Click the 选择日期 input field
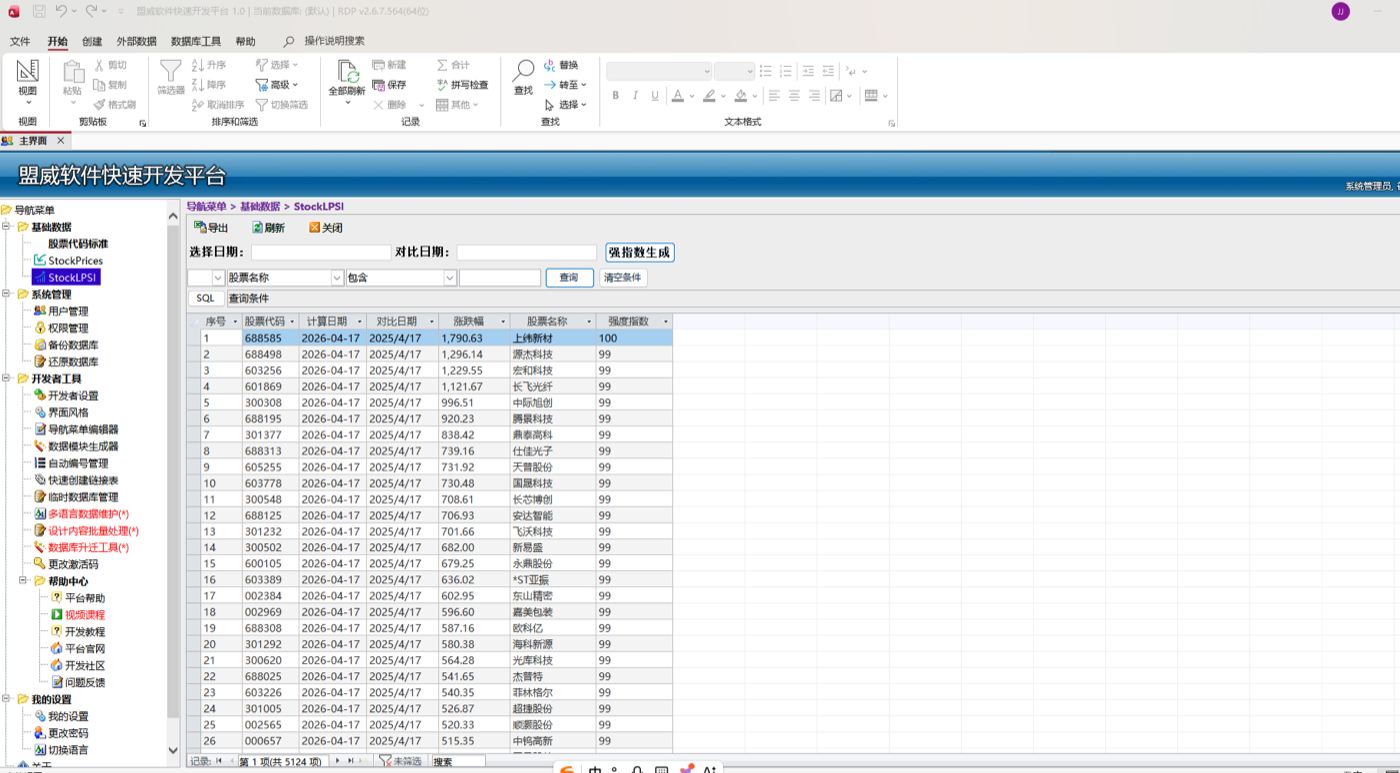The height and width of the screenshot is (773, 1400). pyautogui.click(x=321, y=253)
